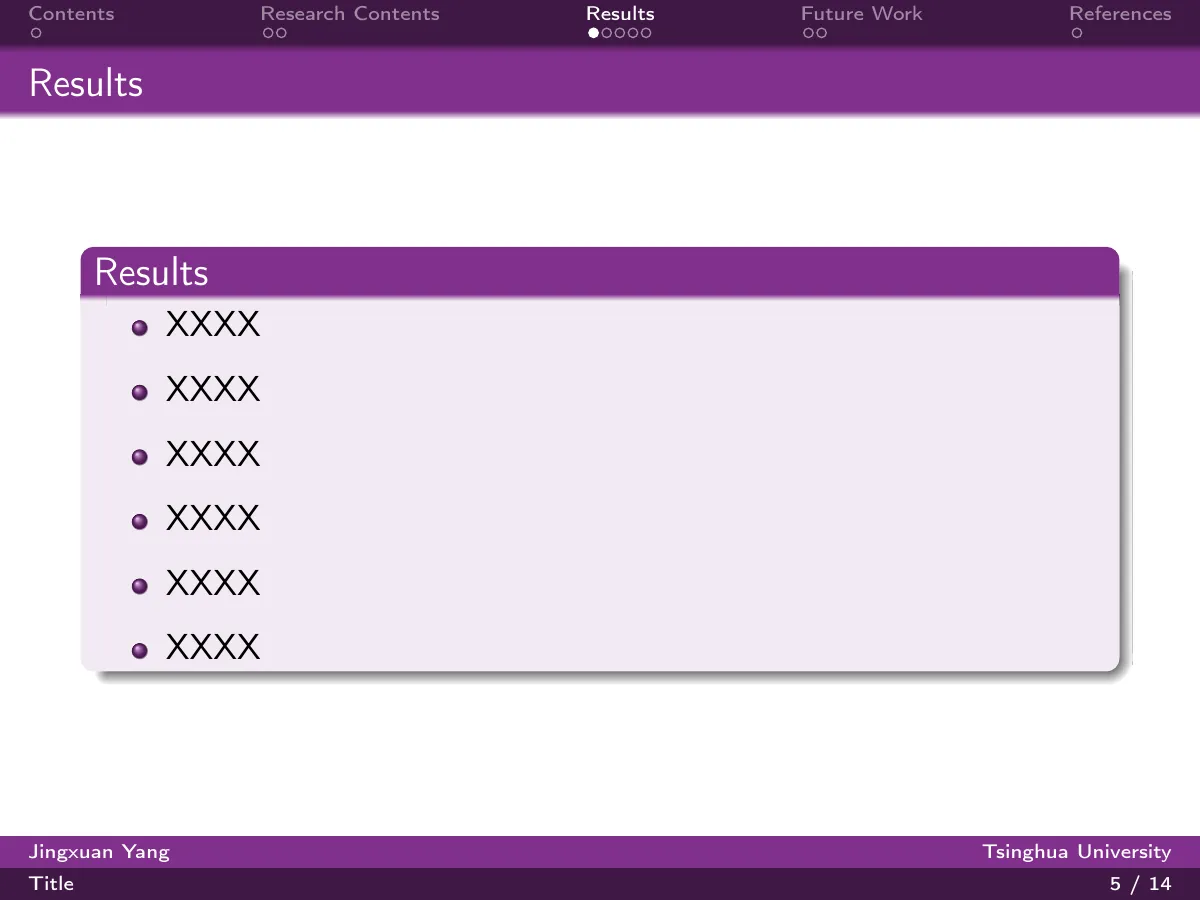Screen dimensions: 1200x900
Task: Click the first slide dot under Research Contents
Action: click(268, 33)
